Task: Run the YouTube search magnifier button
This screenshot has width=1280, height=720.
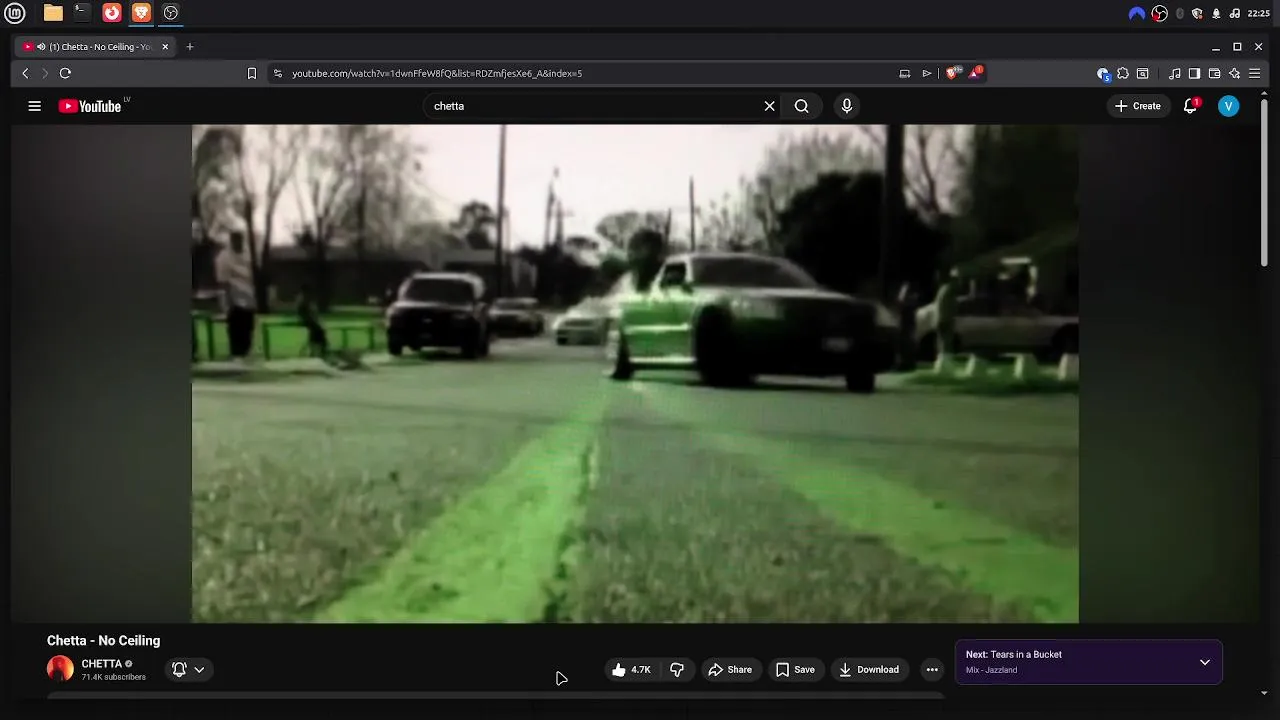Action: pyautogui.click(x=801, y=106)
